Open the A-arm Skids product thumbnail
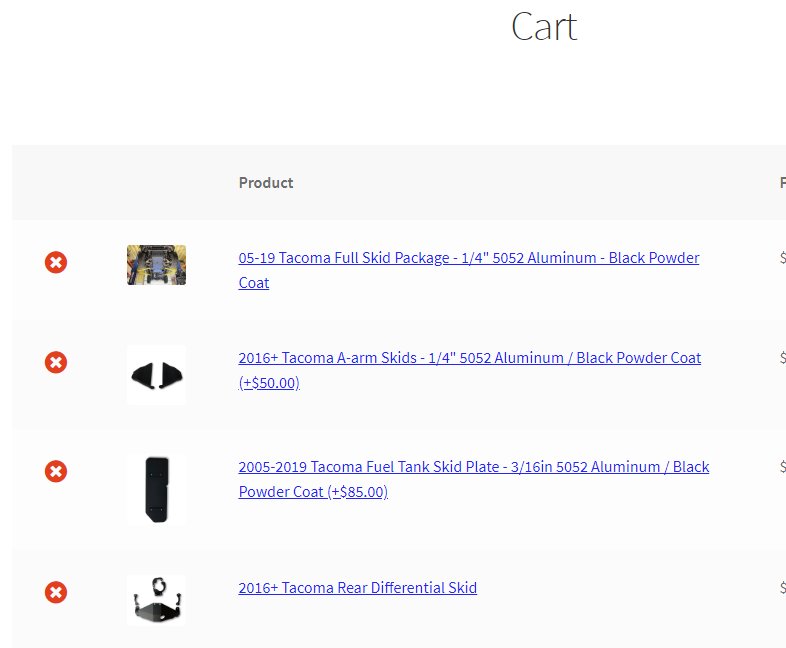 (156, 375)
